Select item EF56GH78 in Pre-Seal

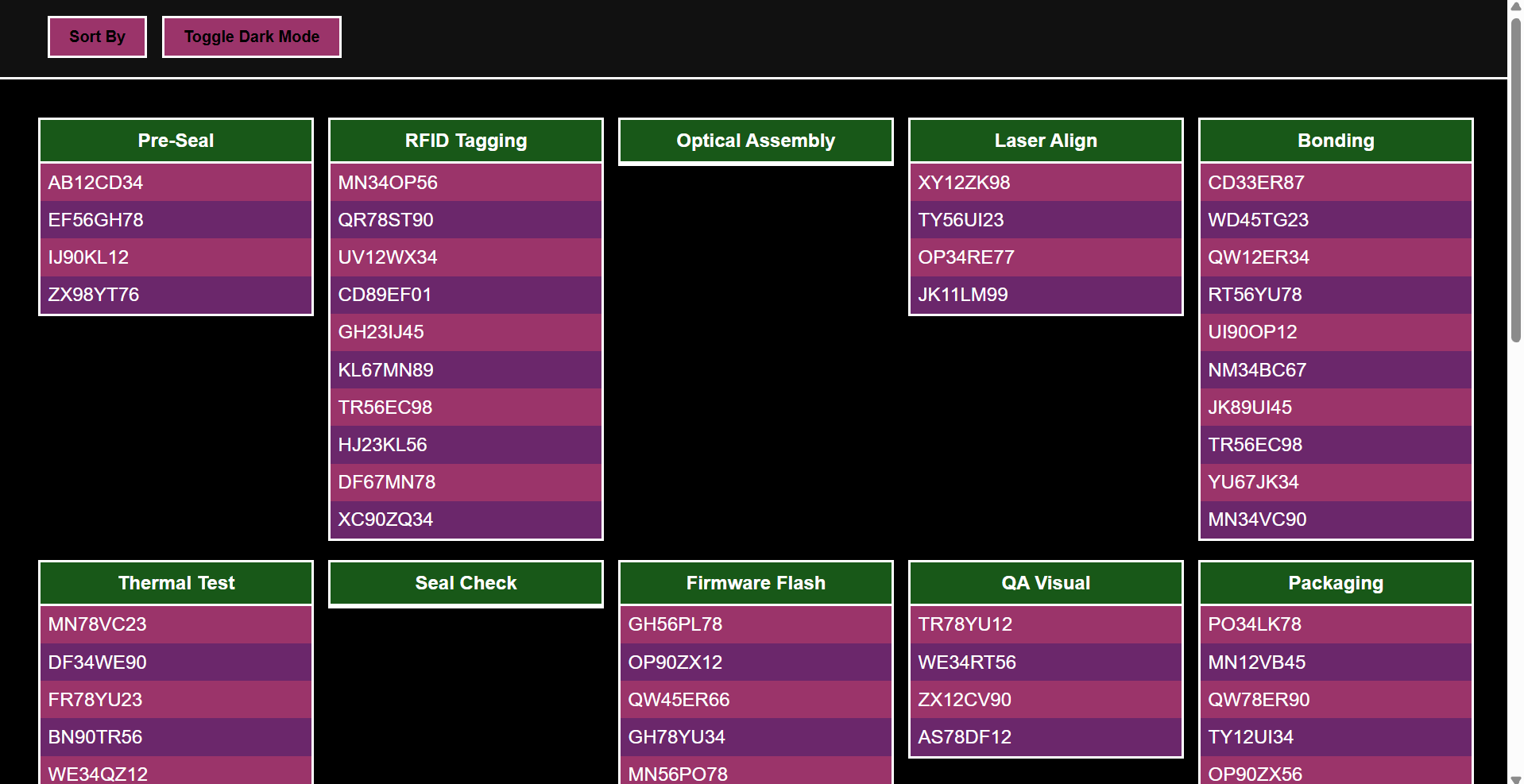[x=176, y=220]
